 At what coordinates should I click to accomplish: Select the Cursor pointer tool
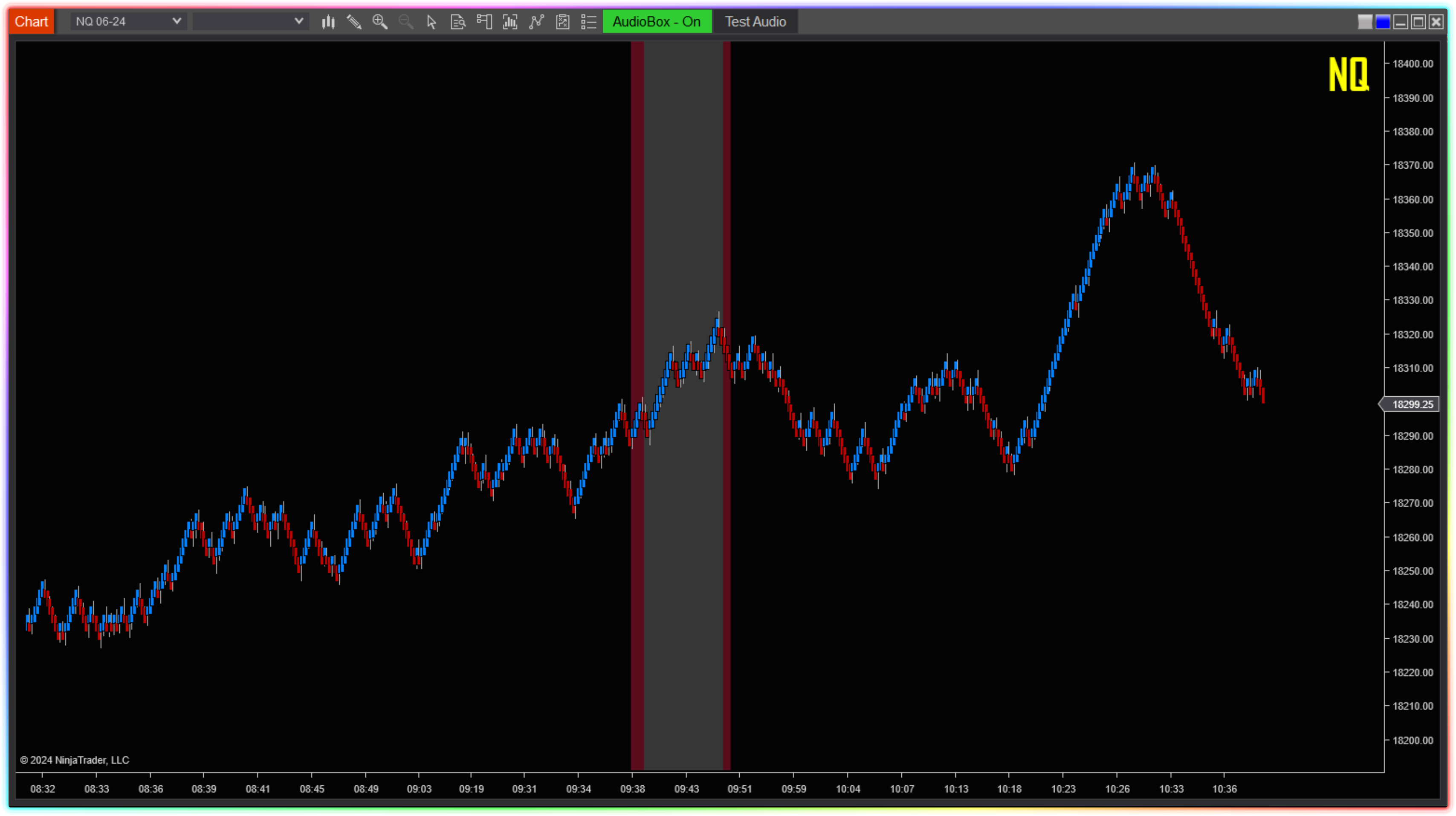click(432, 22)
